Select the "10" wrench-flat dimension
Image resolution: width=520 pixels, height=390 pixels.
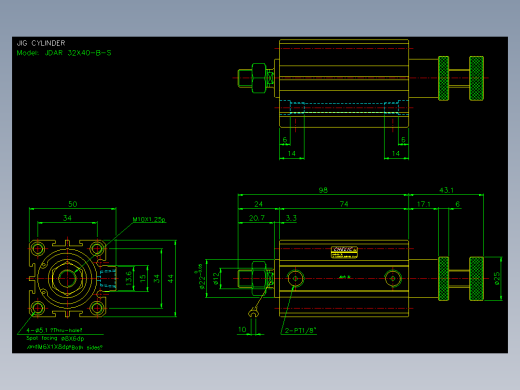coord(242,329)
